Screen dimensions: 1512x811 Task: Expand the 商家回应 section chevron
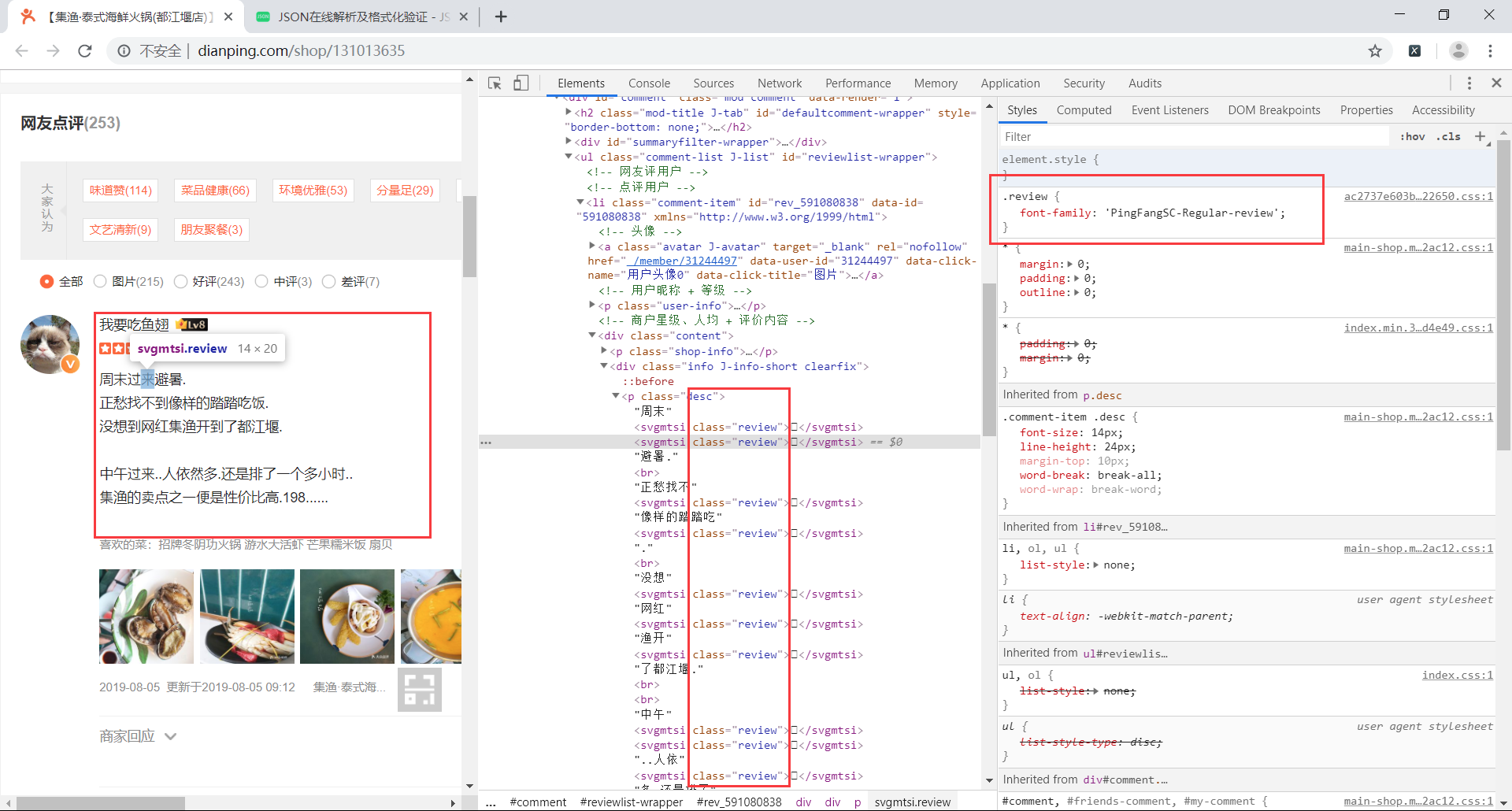pos(171,736)
